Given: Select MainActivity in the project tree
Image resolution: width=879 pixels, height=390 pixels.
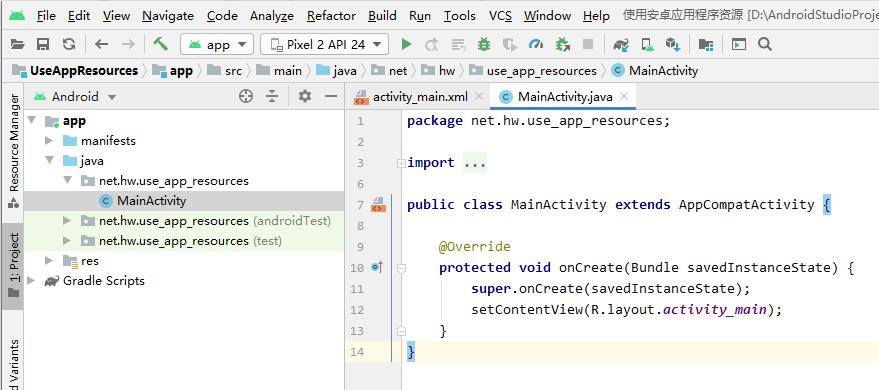Looking at the screenshot, I should (x=151, y=201).
